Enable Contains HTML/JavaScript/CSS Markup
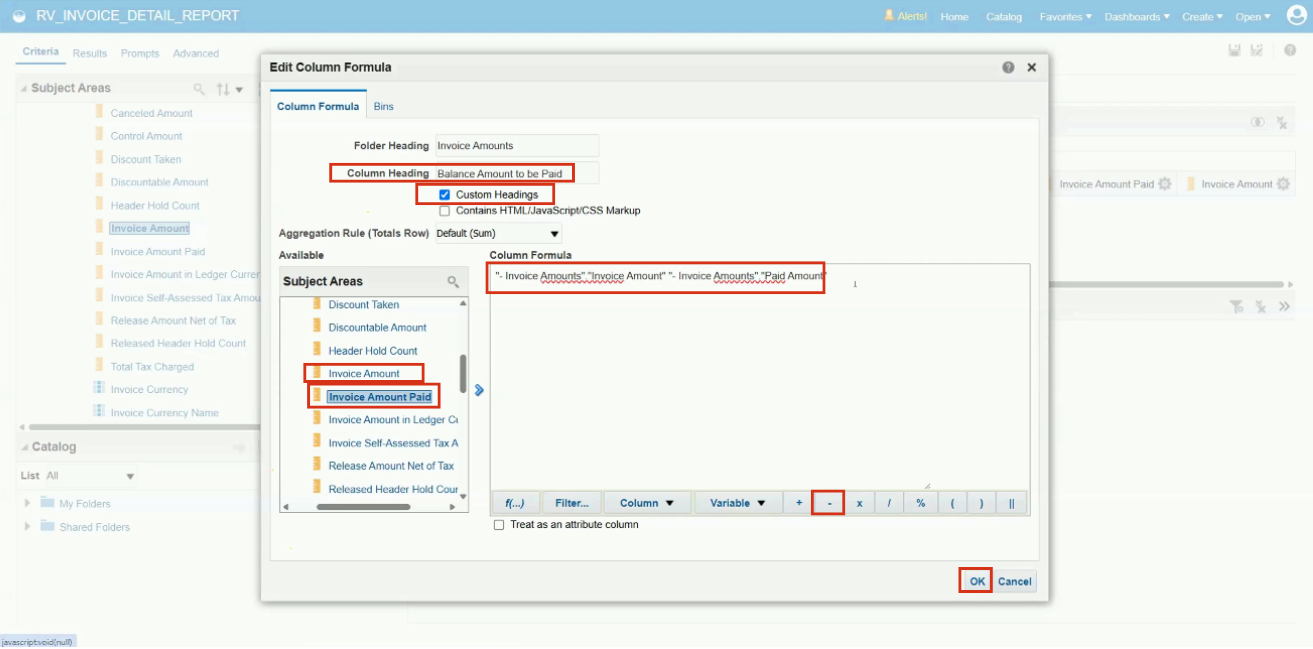Image resolution: width=1313 pixels, height=649 pixels. [x=443, y=210]
